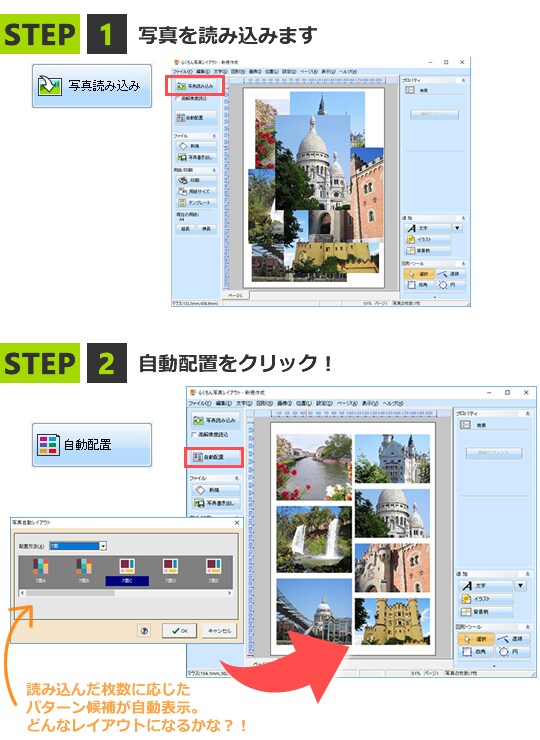Screen dimensions: 540x740
Task: Toggle 高解像度読込 checkbox in STEP 1 window
Action: (177, 99)
